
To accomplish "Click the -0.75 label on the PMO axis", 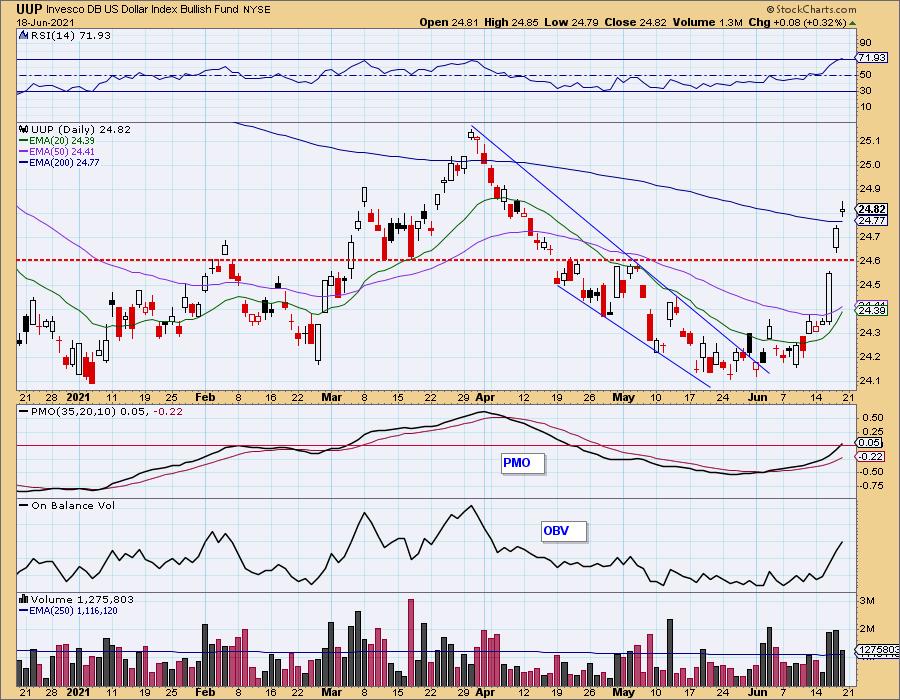I will pyautogui.click(x=871, y=486).
